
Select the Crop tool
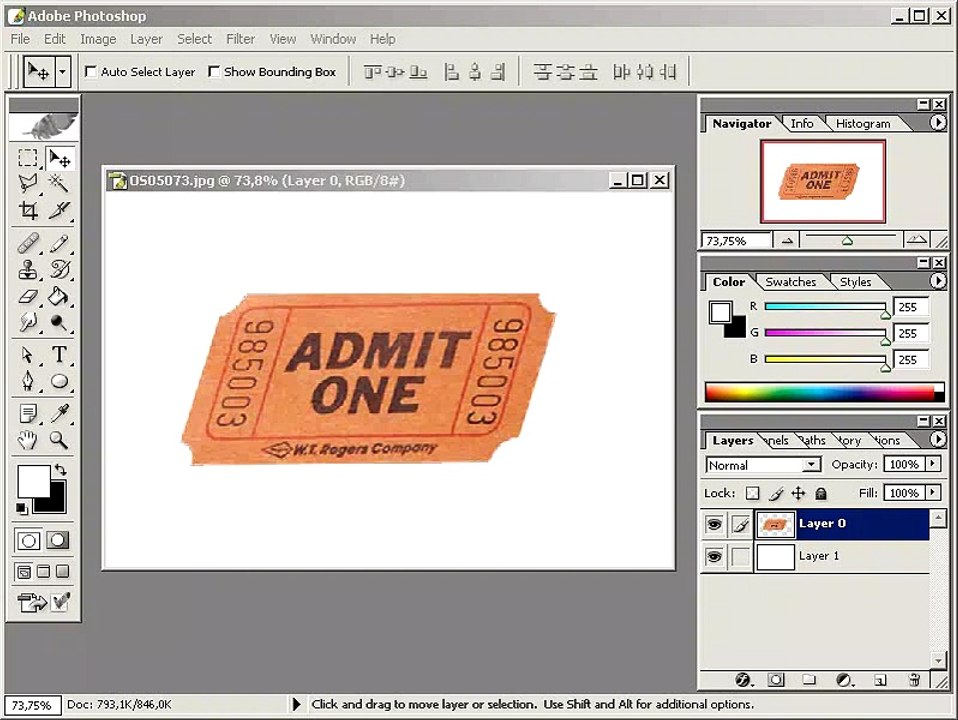point(27,210)
